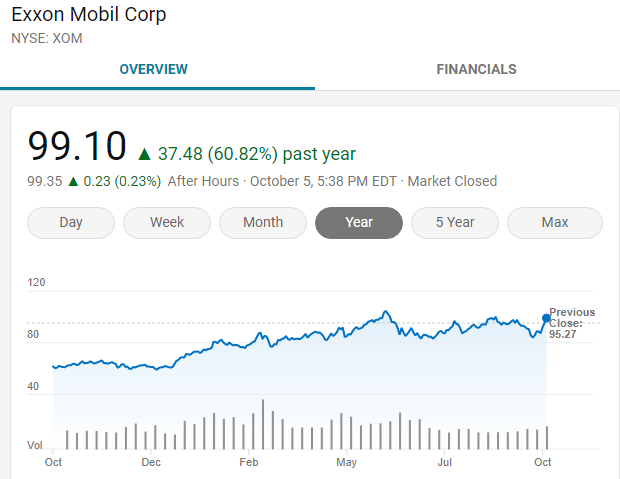Select the Day range button
The image size is (620, 479).
tap(71, 222)
